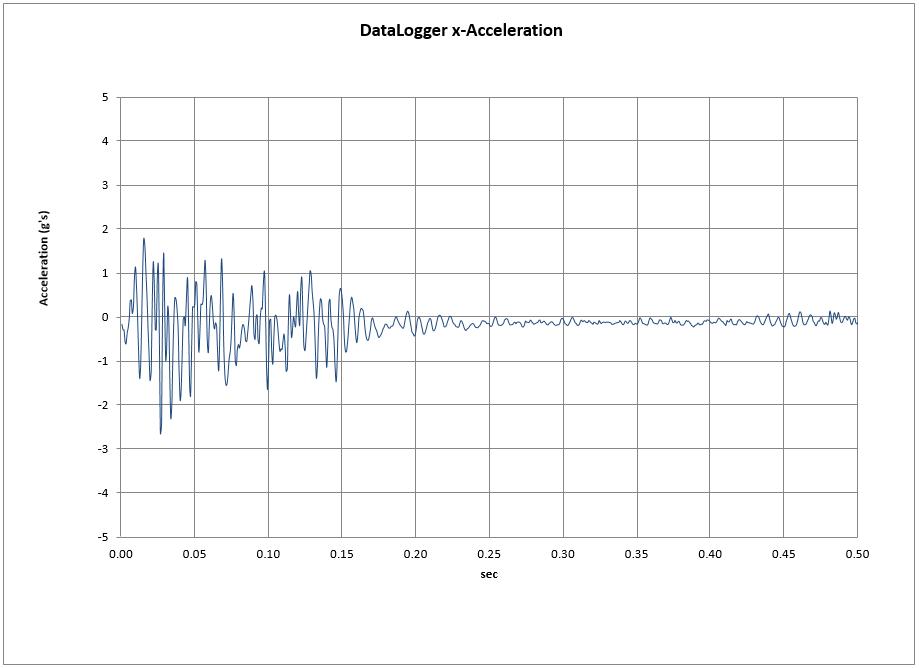
Task: Select the sec horizontal axis title
Action: tap(488, 574)
